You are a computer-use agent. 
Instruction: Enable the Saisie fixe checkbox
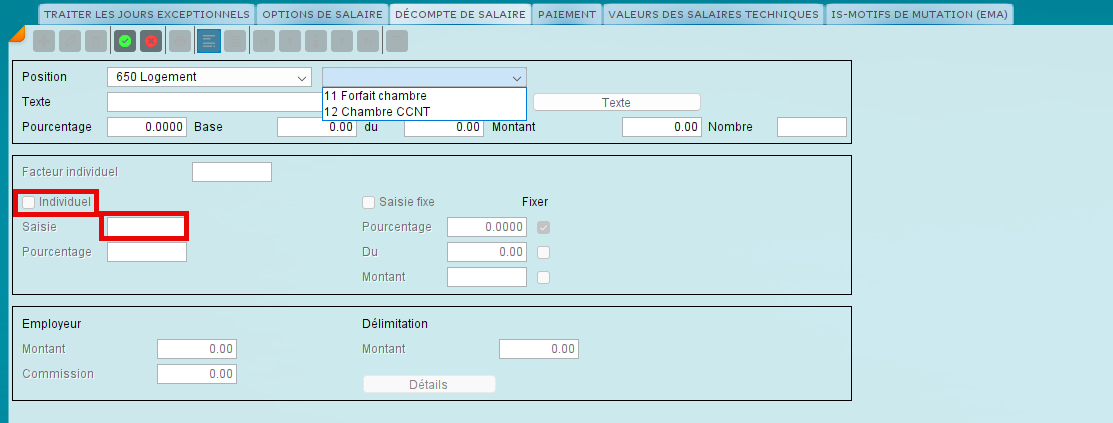coord(368,202)
